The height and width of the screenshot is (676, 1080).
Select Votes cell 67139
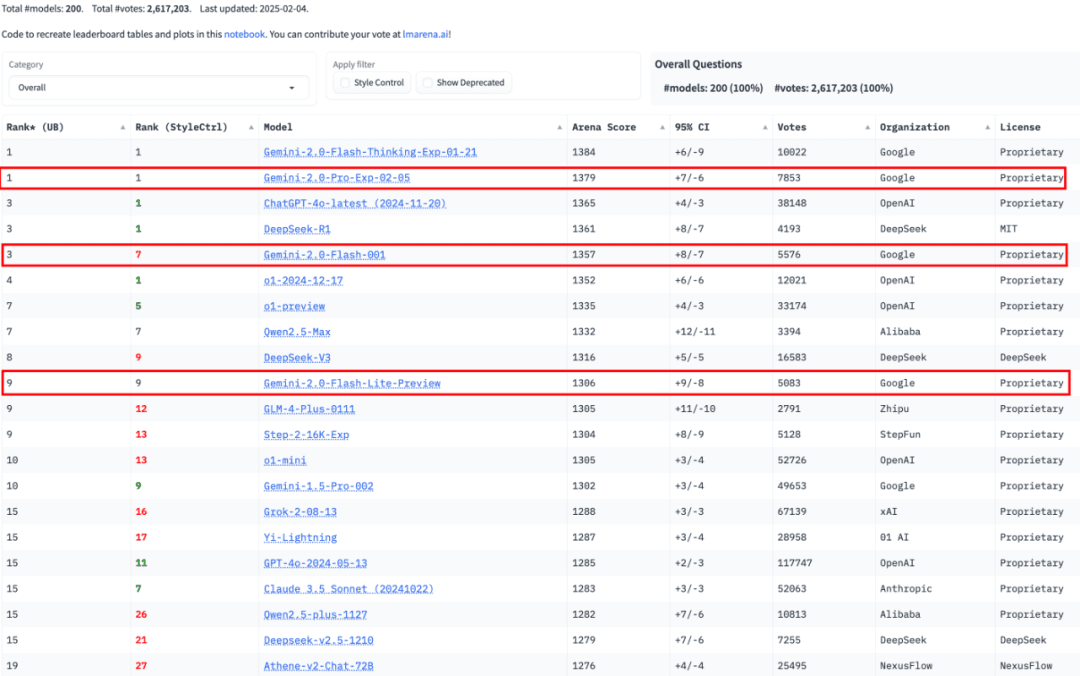791,512
